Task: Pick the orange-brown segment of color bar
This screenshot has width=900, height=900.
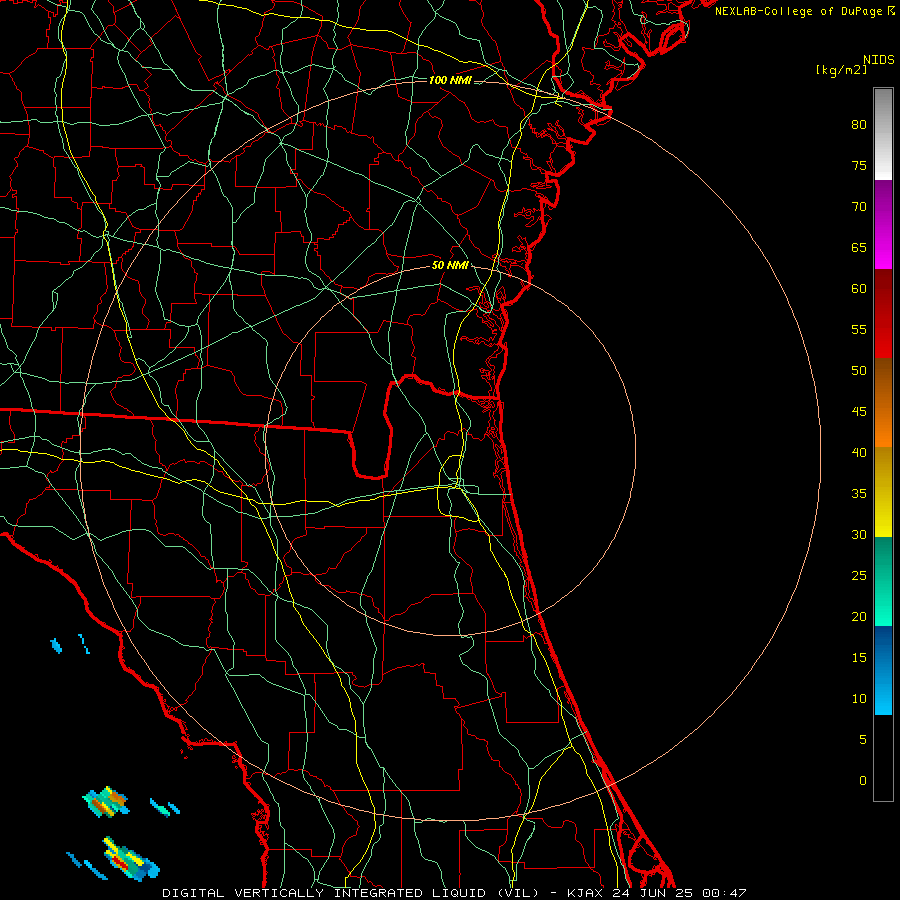Action: pos(883,403)
